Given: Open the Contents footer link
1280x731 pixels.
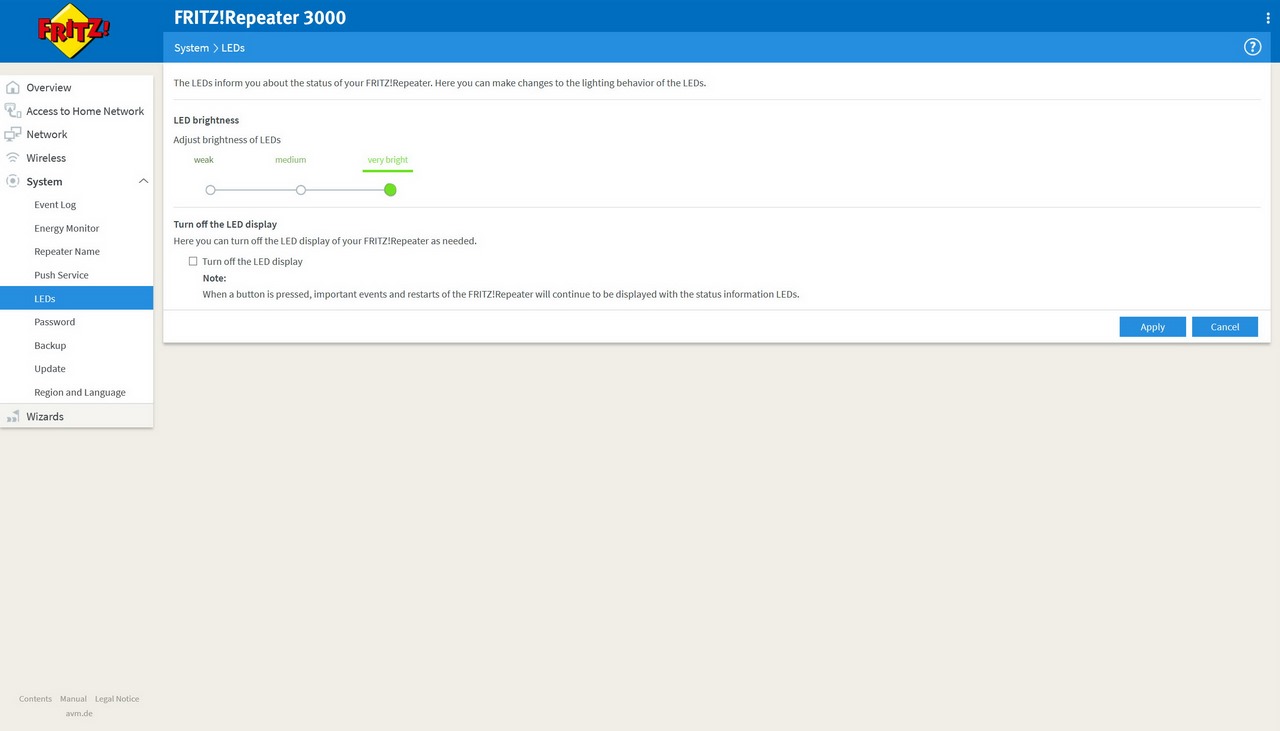Looking at the screenshot, I should [35, 699].
